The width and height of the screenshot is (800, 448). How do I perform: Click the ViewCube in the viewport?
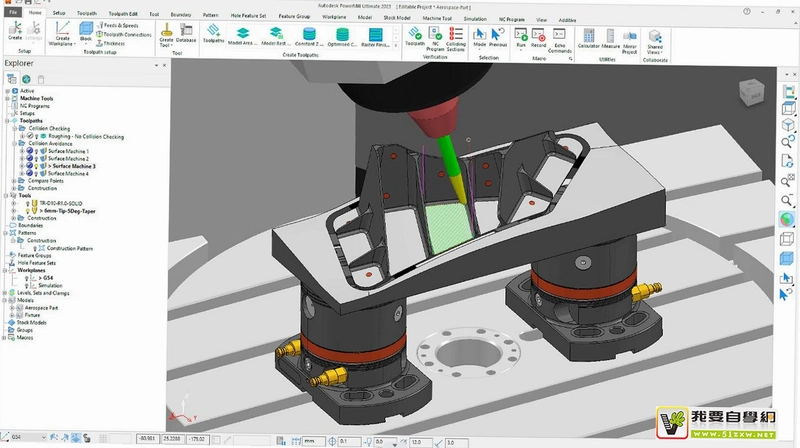(751, 92)
